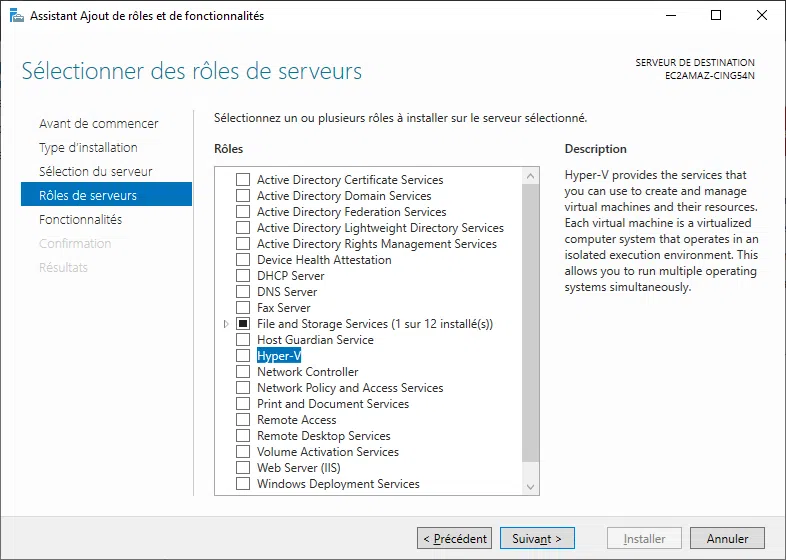This screenshot has width=786, height=560.
Task: Select the DHCP Server checkbox
Action: 243,276
